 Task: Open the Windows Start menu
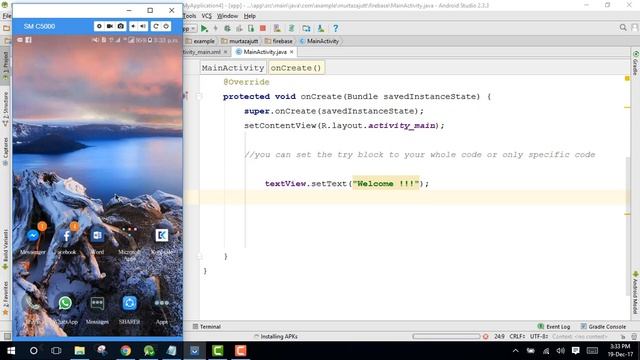[x=11, y=351]
